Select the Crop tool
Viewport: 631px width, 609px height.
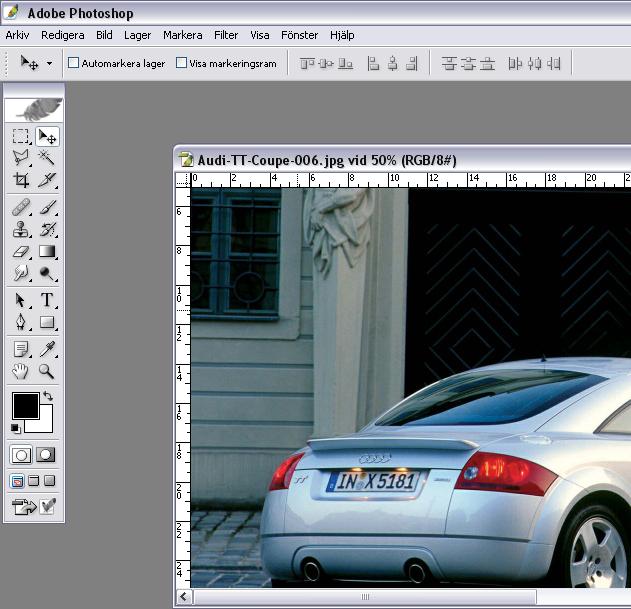click(21, 180)
